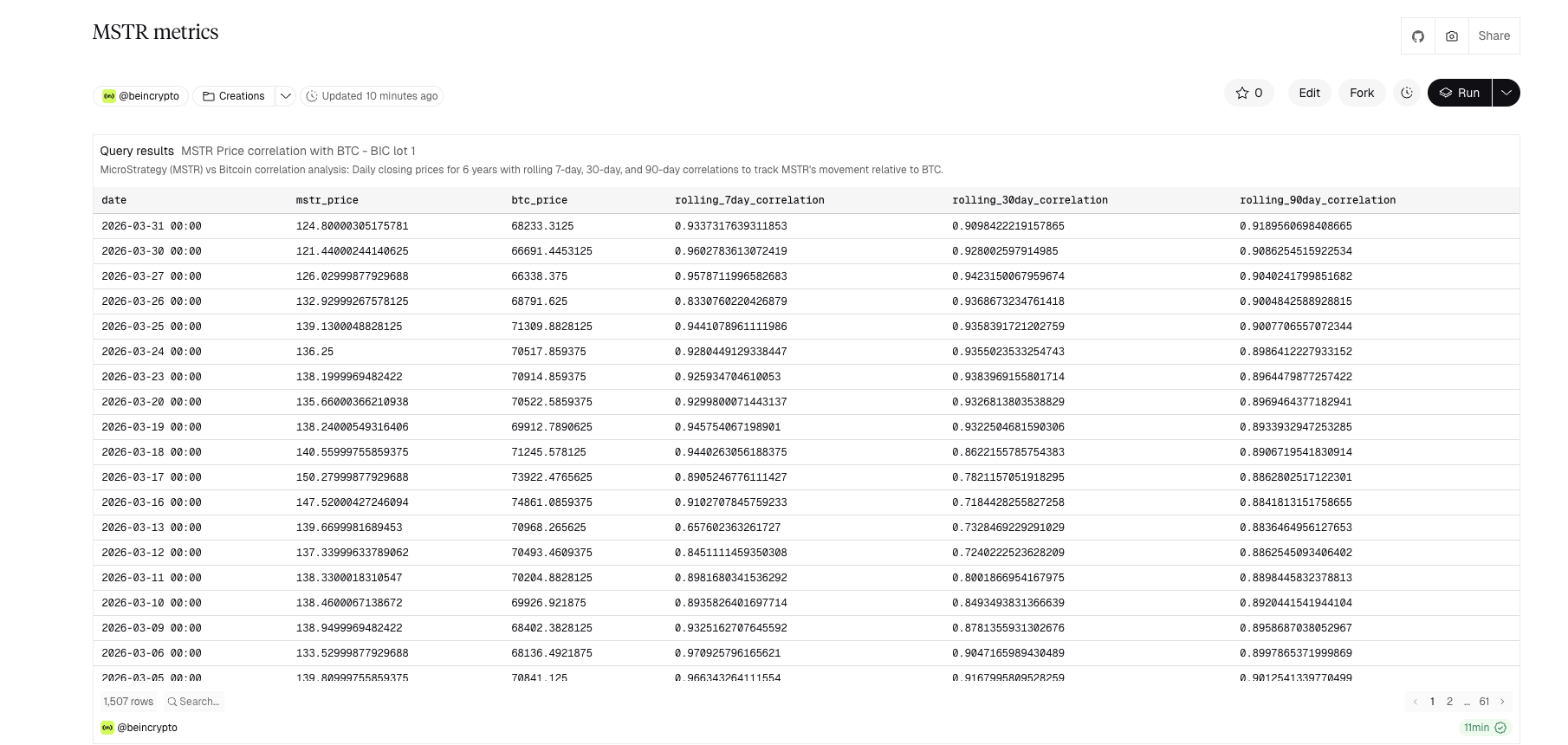Screen dimensions: 1568x745
Task: Jump to results page 2
Action: pyautogui.click(x=1449, y=702)
